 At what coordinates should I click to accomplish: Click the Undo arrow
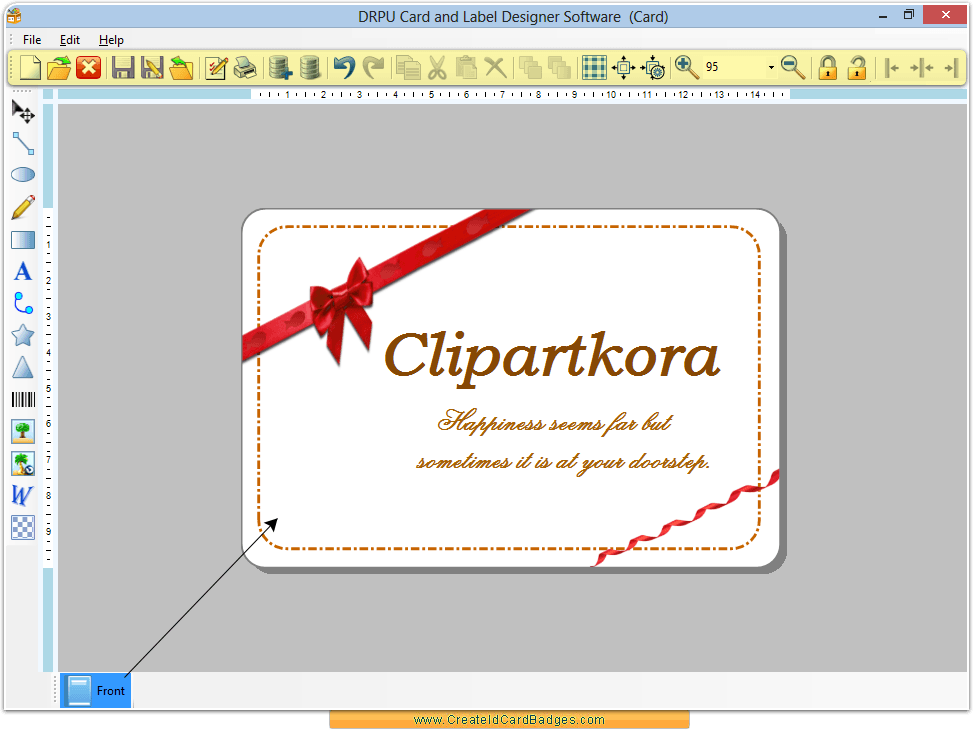pos(343,67)
